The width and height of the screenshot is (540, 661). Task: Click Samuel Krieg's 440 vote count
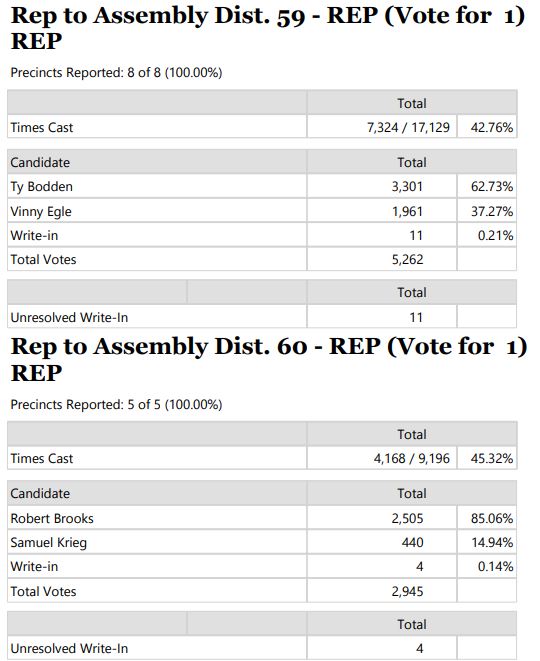point(412,543)
